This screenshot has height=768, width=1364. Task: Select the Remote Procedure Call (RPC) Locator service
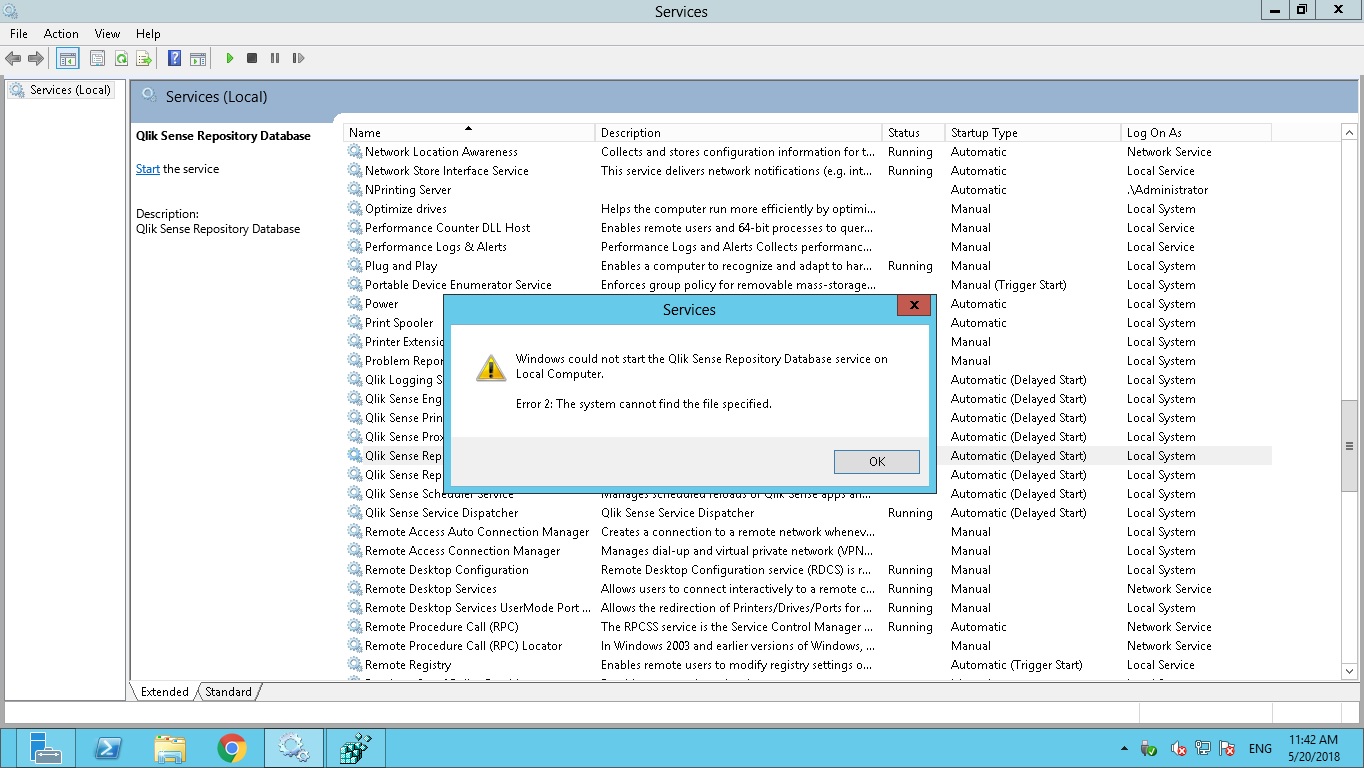[808, 646]
